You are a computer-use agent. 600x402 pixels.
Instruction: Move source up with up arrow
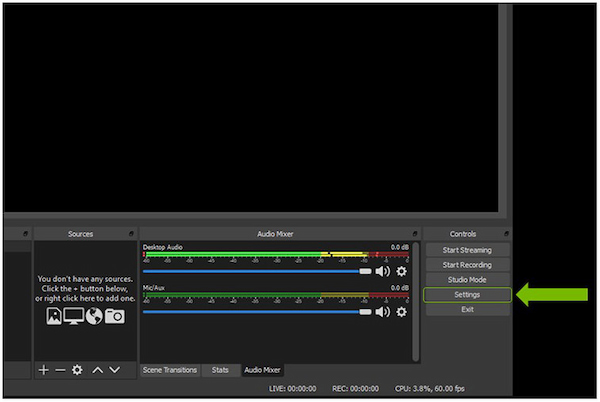(98, 370)
